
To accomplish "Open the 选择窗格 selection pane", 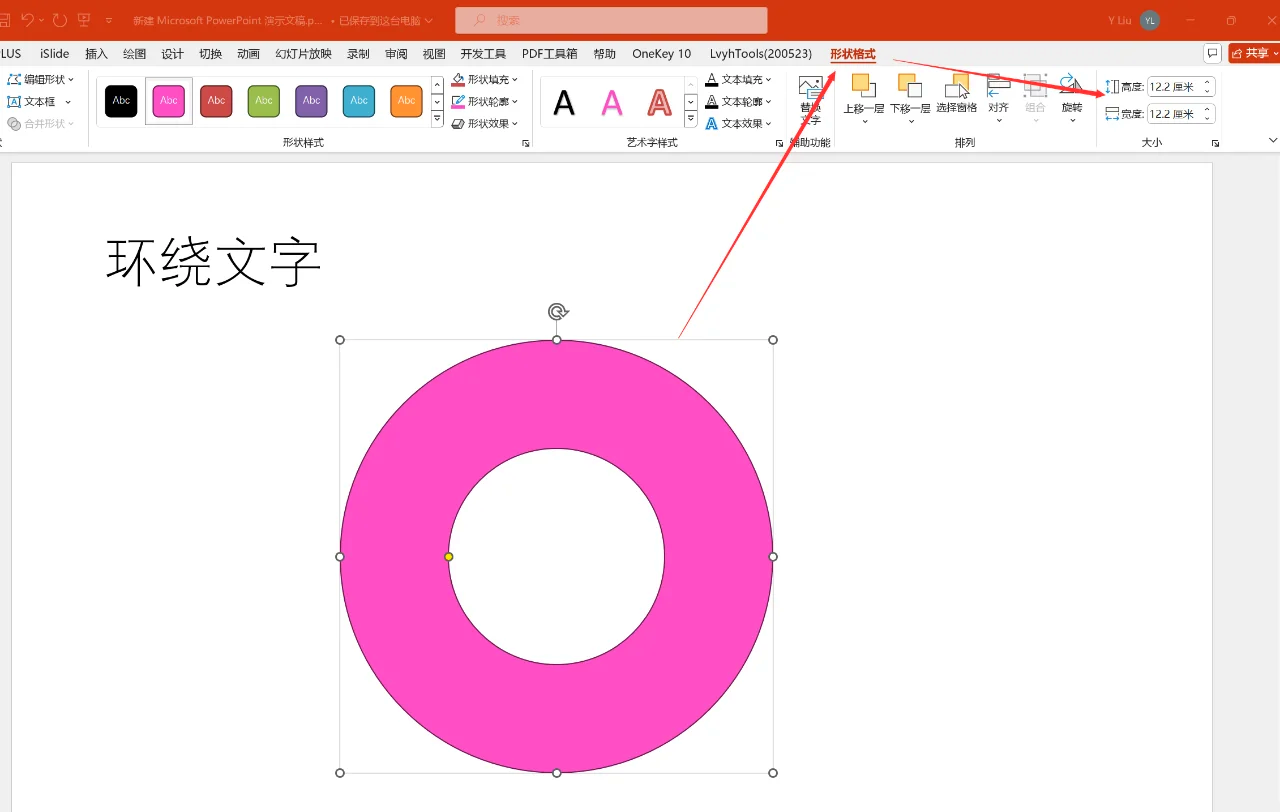I will 957,93.
